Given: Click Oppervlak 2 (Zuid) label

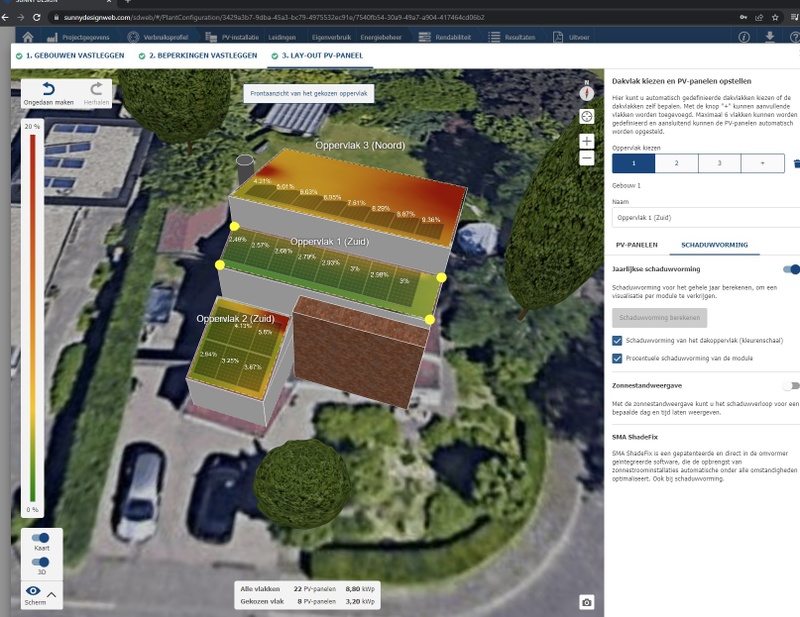Looking at the screenshot, I should pyautogui.click(x=235, y=318).
